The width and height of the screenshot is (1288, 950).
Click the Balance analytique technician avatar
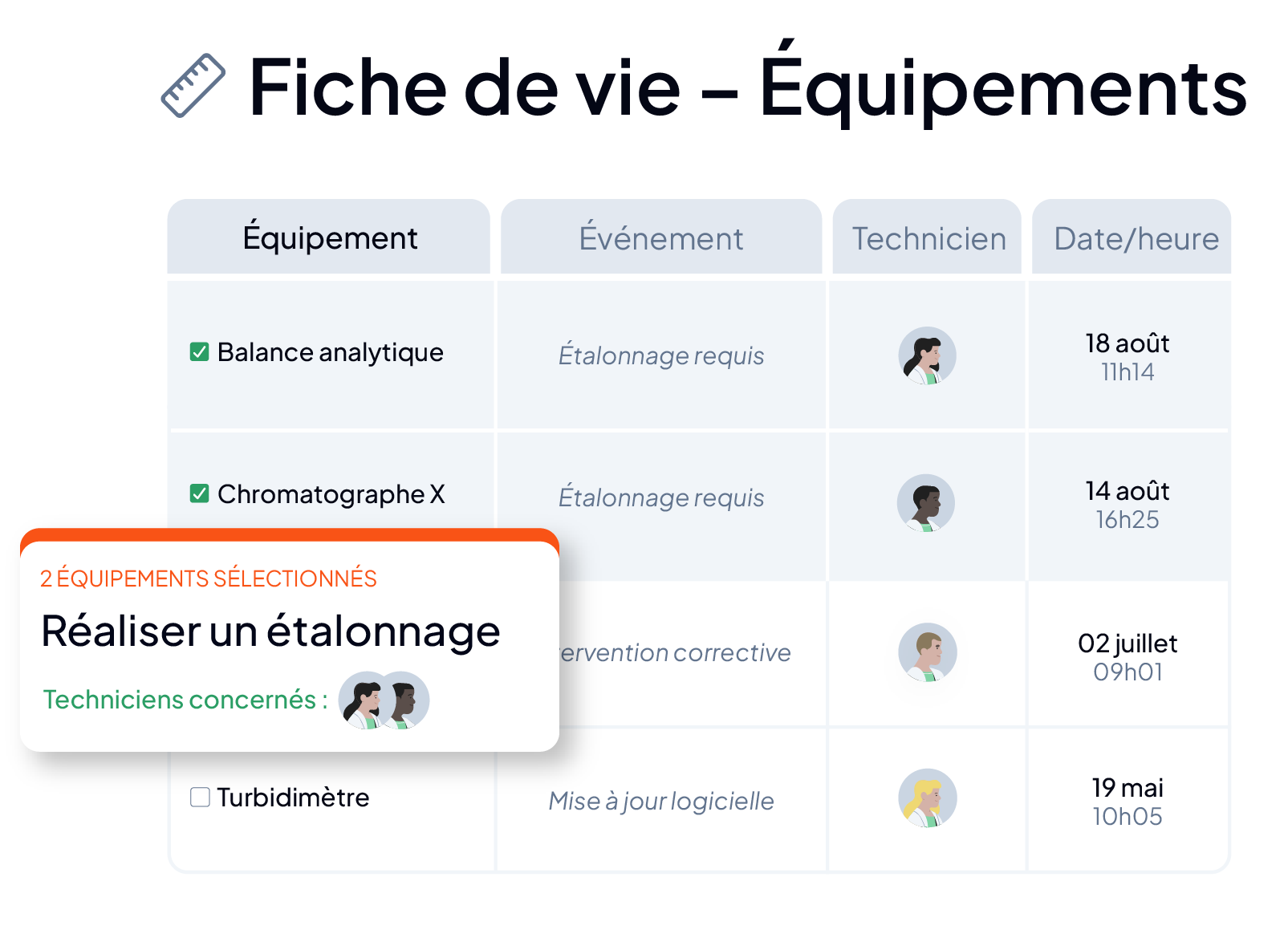927,355
